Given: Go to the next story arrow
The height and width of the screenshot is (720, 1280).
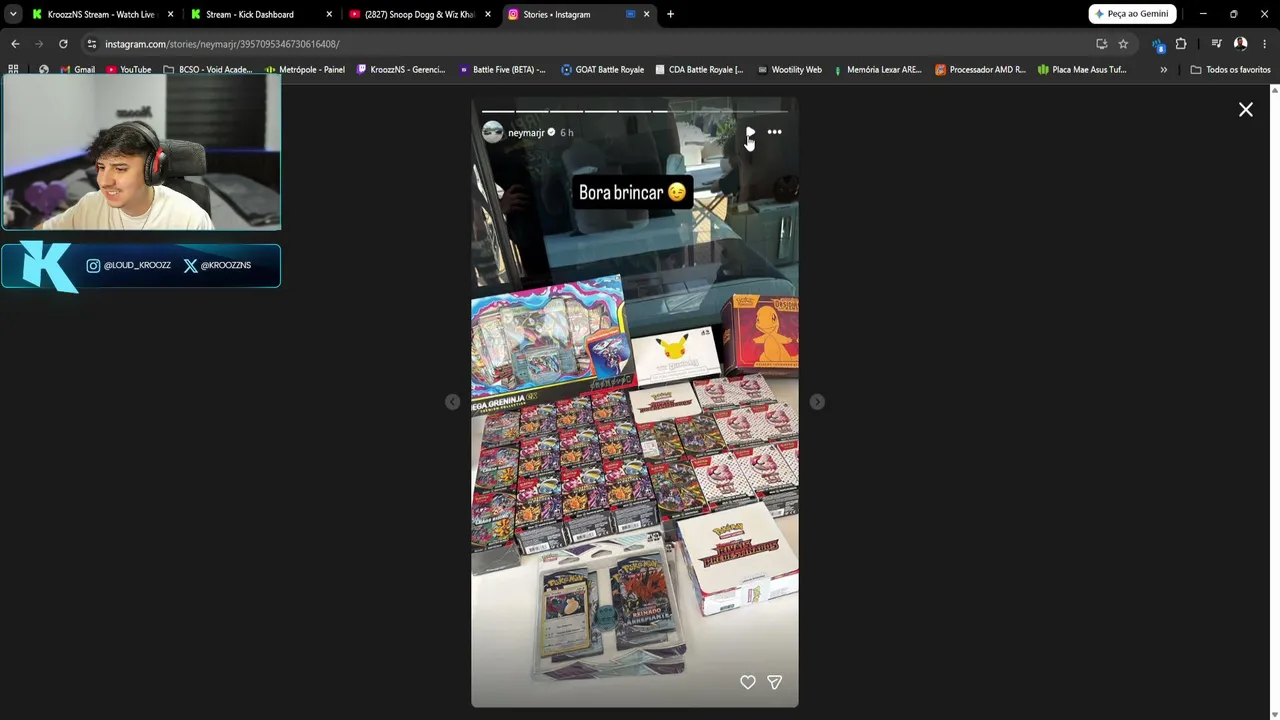Looking at the screenshot, I should [x=817, y=402].
